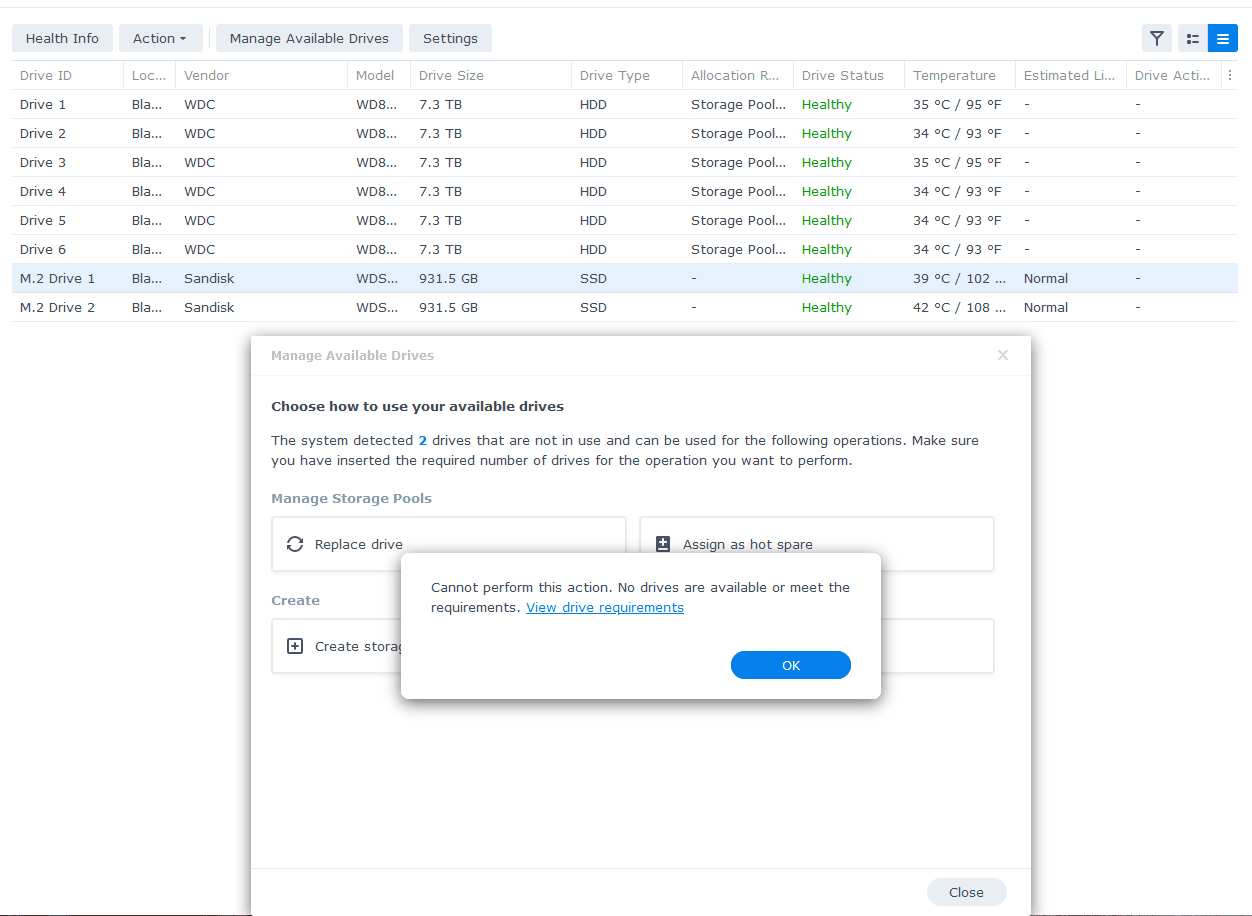Click the 42 °C temperature cell

pyautogui.click(x=959, y=307)
